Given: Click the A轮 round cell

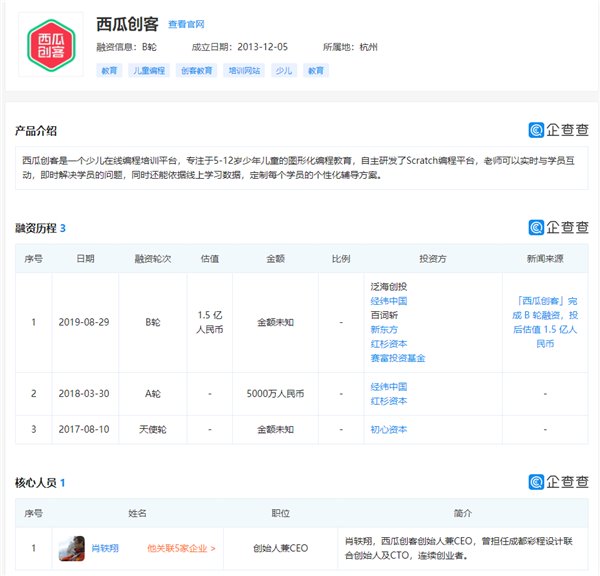Looking at the screenshot, I should [x=153, y=393].
